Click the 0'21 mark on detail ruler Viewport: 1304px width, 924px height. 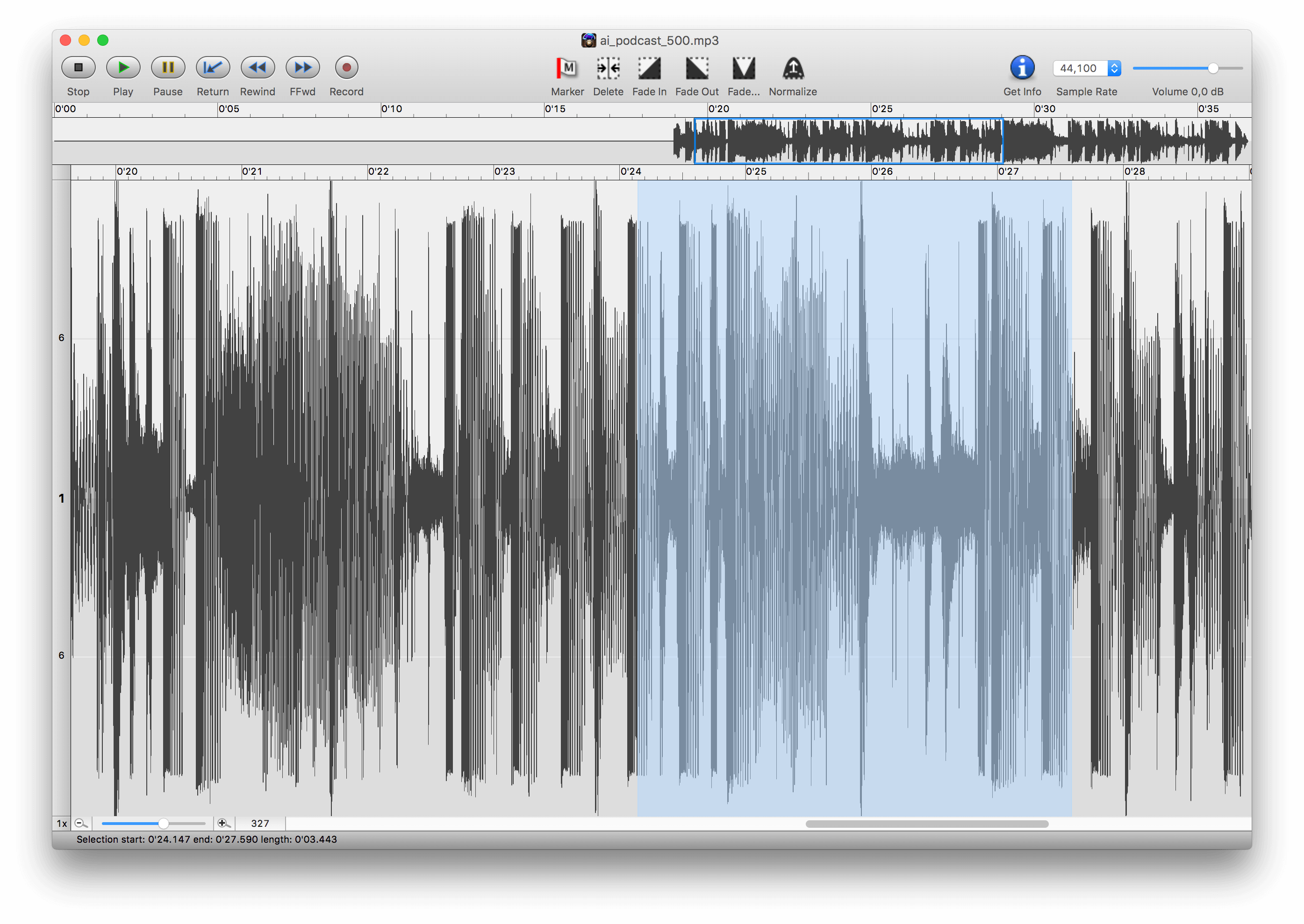tap(252, 171)
